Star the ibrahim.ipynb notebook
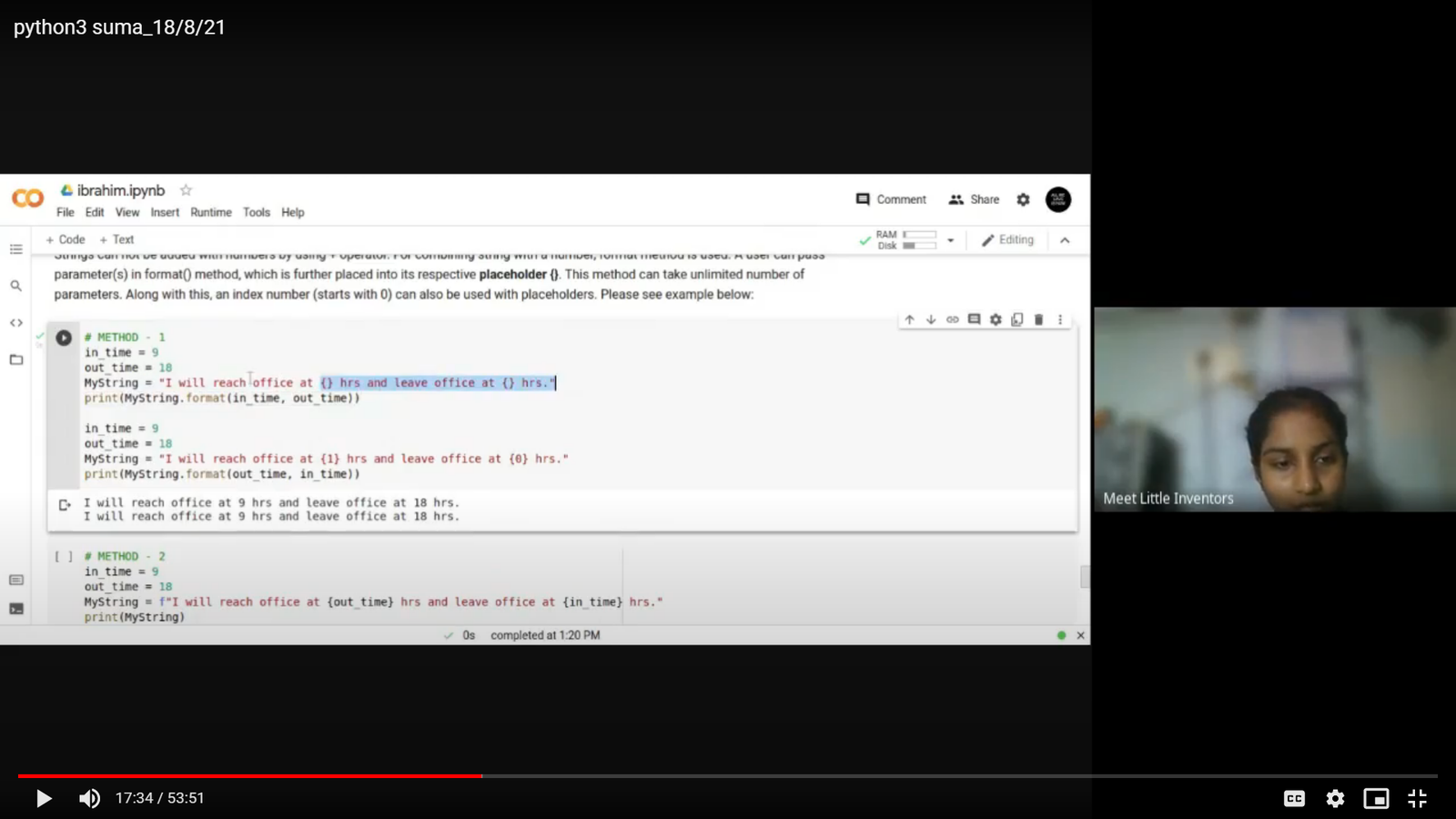The height and width of the screenshot is (819, 1456). (x=186, y=190)
